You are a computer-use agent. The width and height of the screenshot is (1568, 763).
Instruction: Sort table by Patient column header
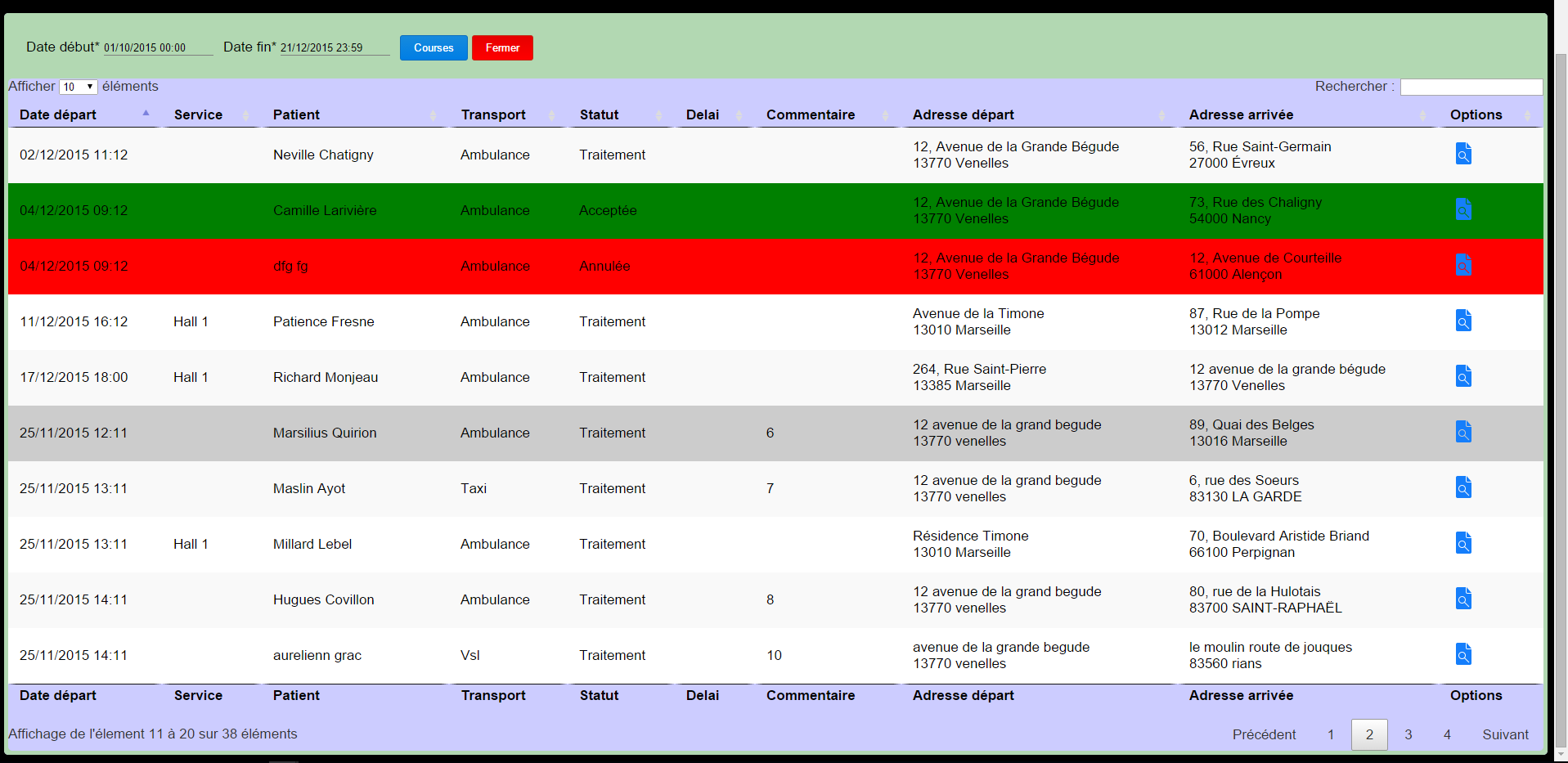(x=356, y=114)
